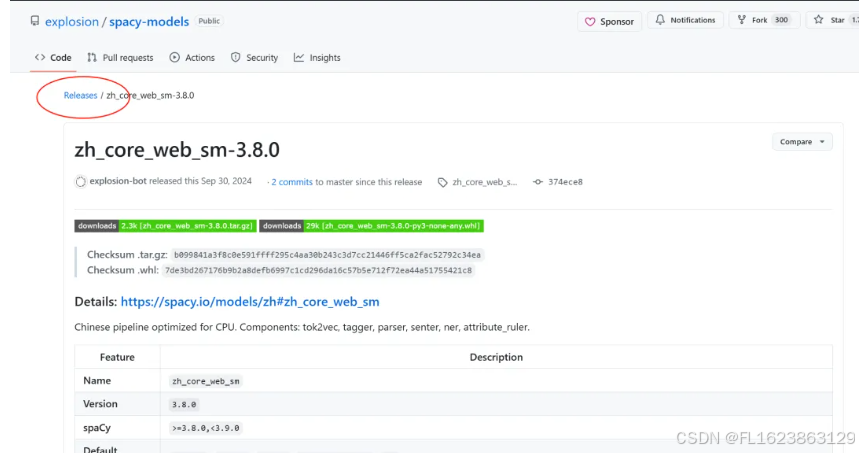Click the version value 3.8.0

[x=184, y=405]
